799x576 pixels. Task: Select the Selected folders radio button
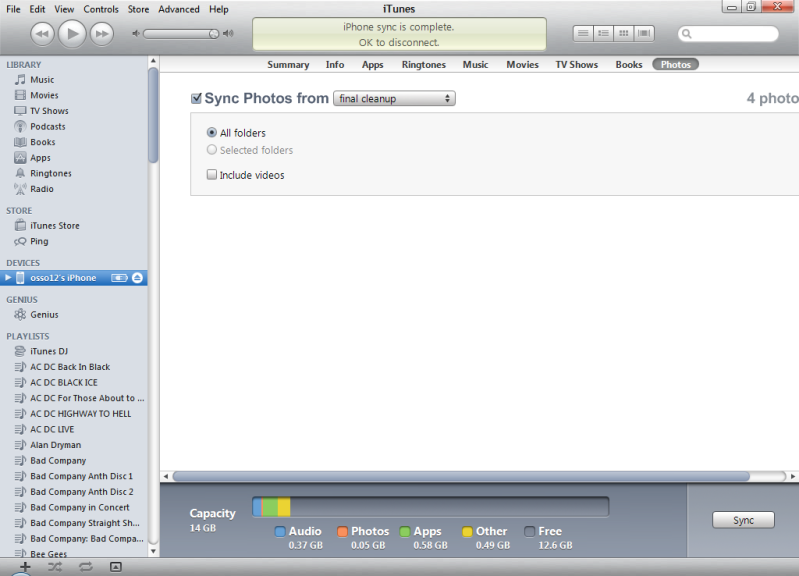tap(211, 150)
